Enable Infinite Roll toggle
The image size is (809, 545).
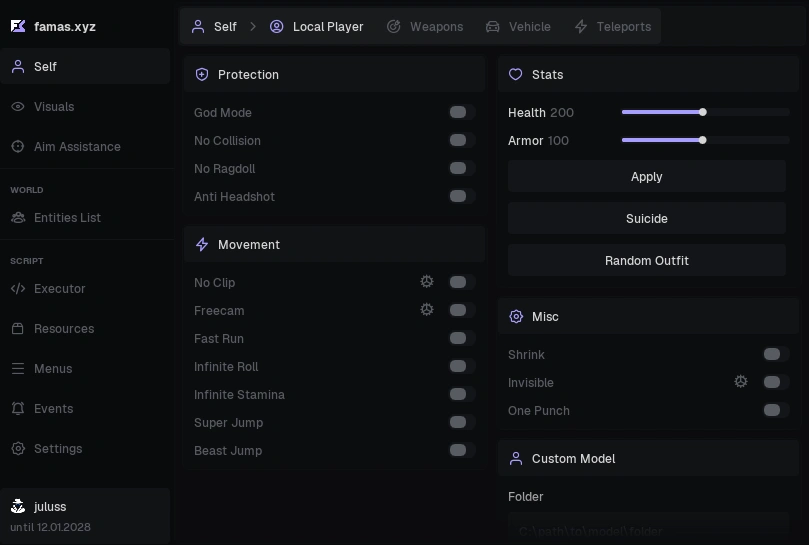(462, 366)
